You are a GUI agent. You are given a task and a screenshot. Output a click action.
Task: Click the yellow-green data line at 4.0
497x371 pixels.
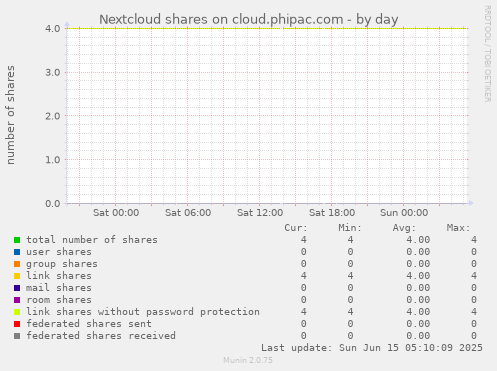pyautogui.click(x=267, y=29)
